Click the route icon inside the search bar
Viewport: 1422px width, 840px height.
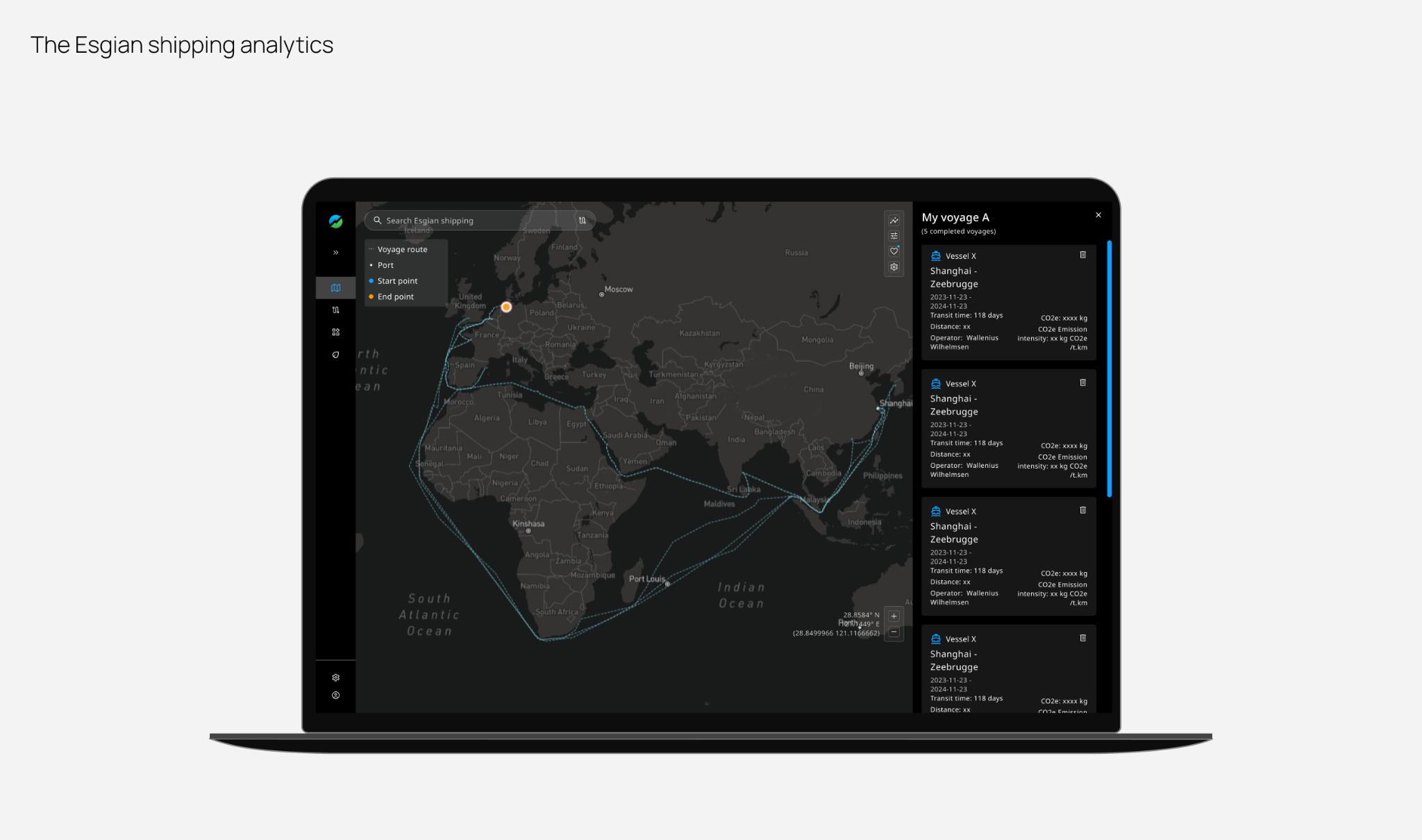point(582,220)
